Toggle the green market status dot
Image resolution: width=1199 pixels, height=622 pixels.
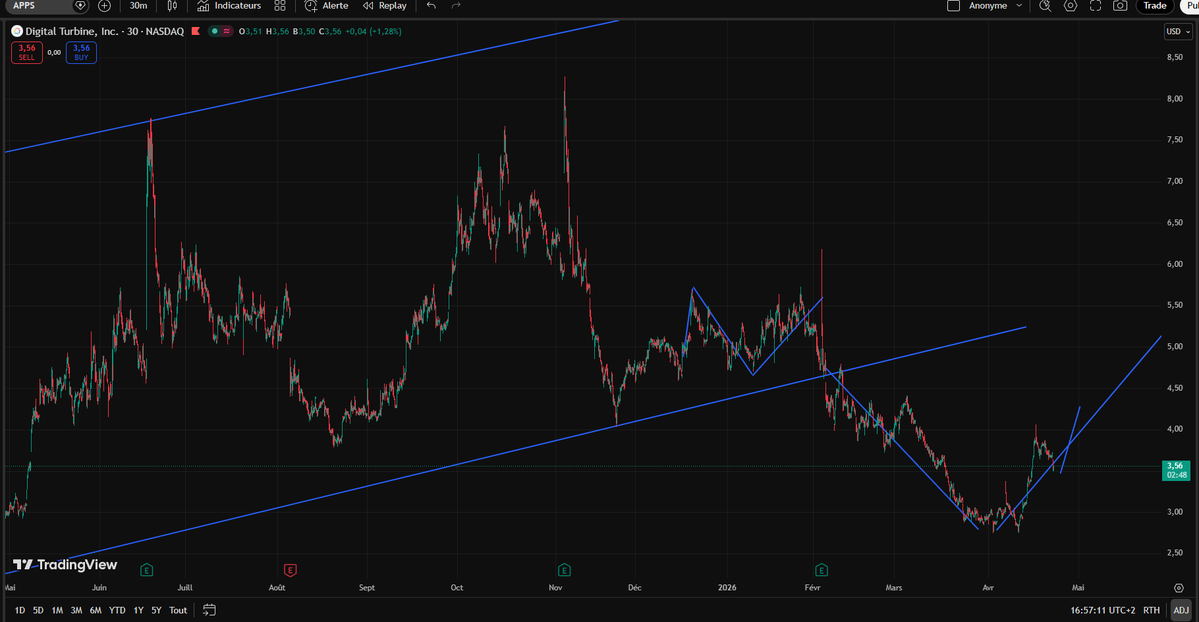tap(215, 31)
